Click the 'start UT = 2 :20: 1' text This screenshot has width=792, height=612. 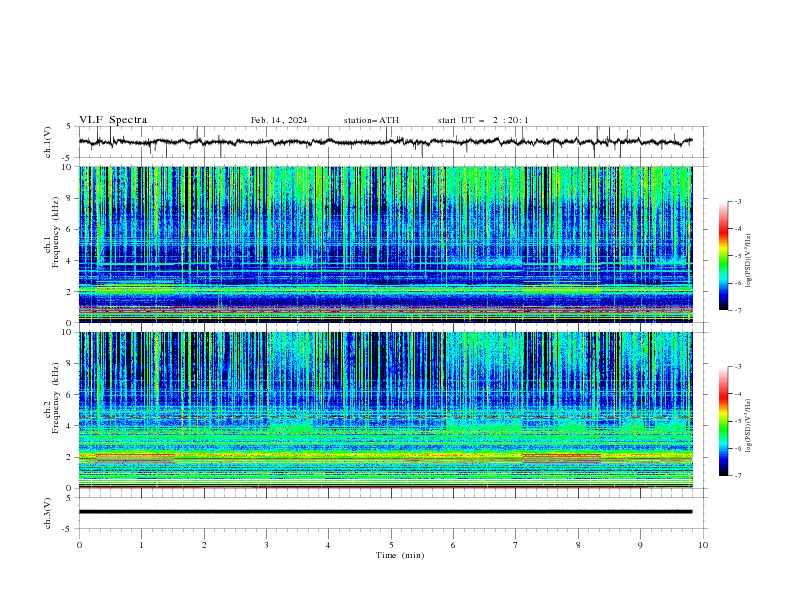(483, 120)
